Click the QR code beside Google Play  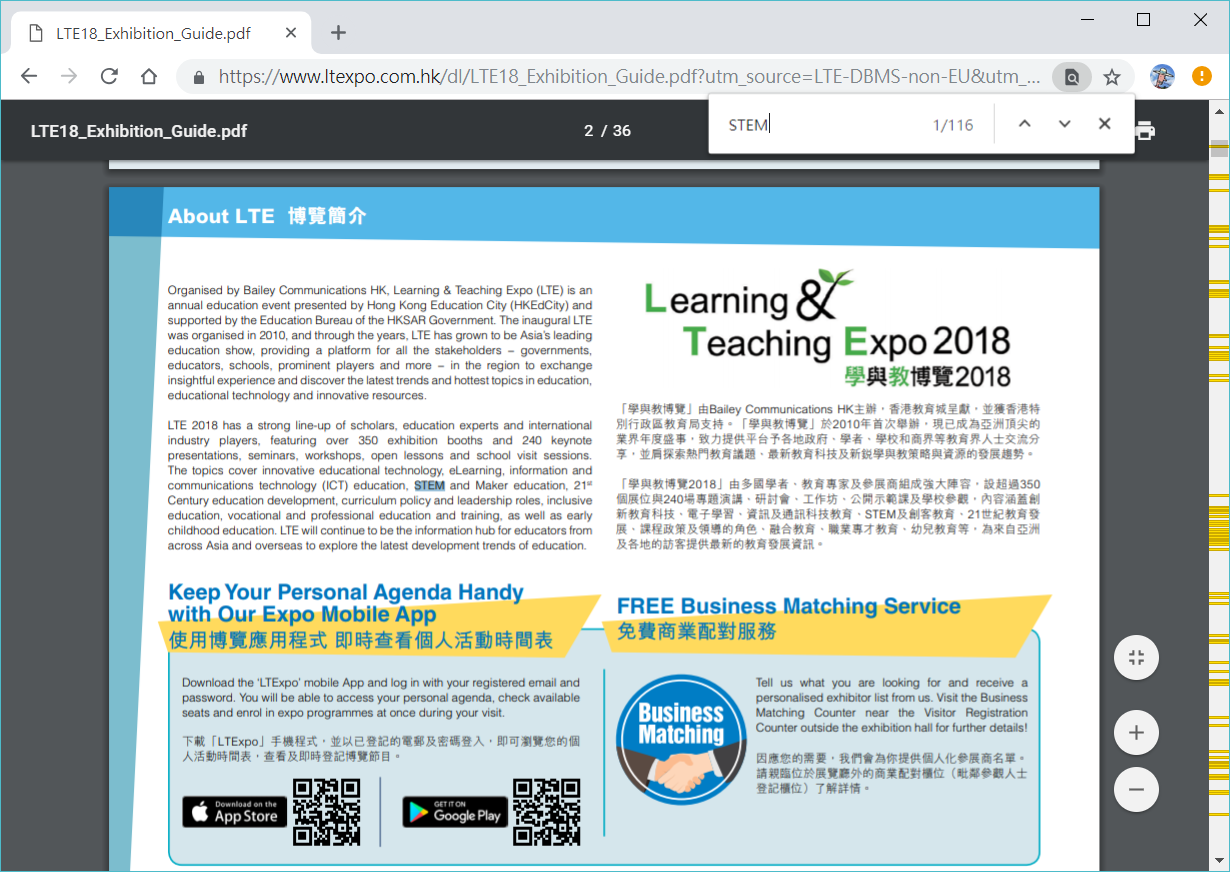coord(546,812)
